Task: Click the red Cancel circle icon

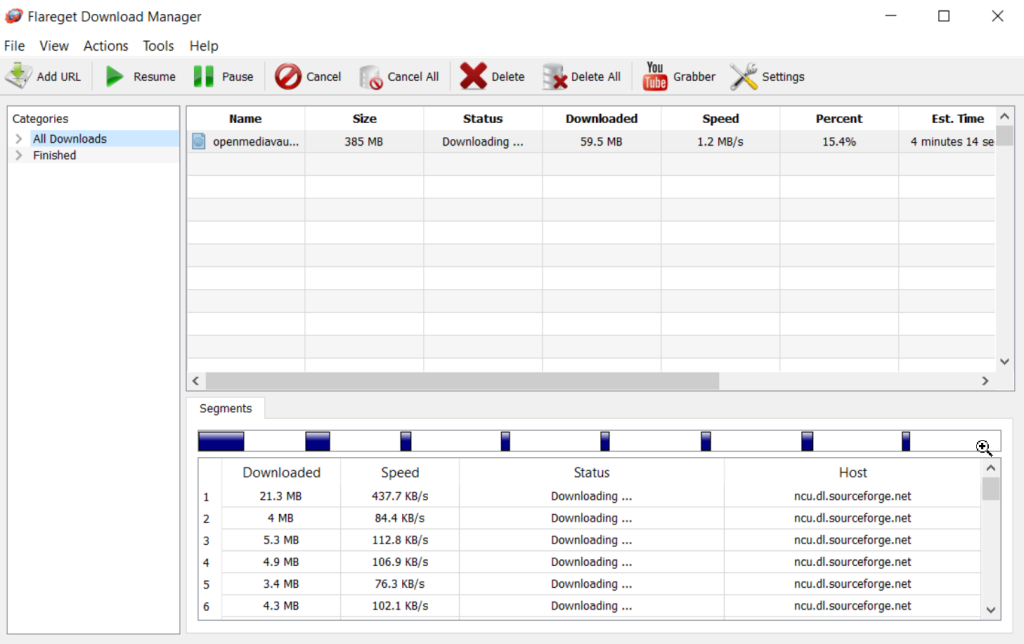Action: point(287,76)
